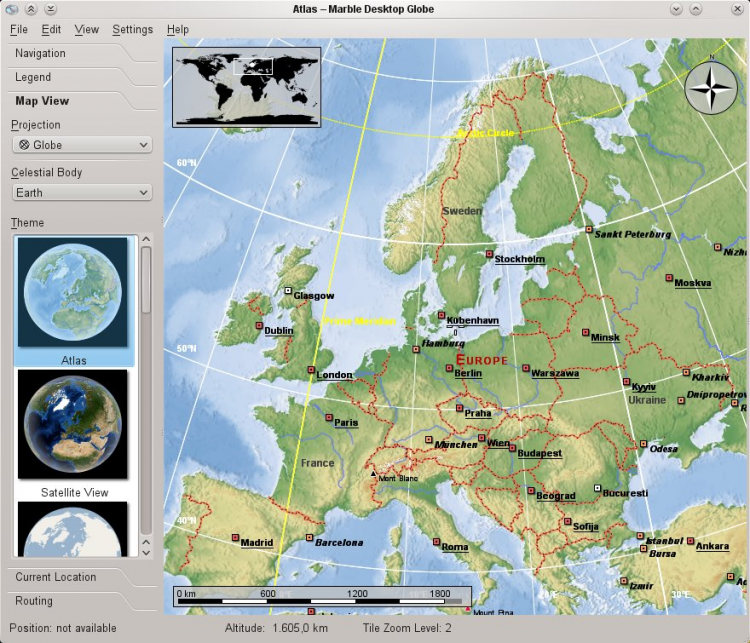Open the Settings menu
Viewport: 750px width, 643px height.
click(x=132, y=29)
